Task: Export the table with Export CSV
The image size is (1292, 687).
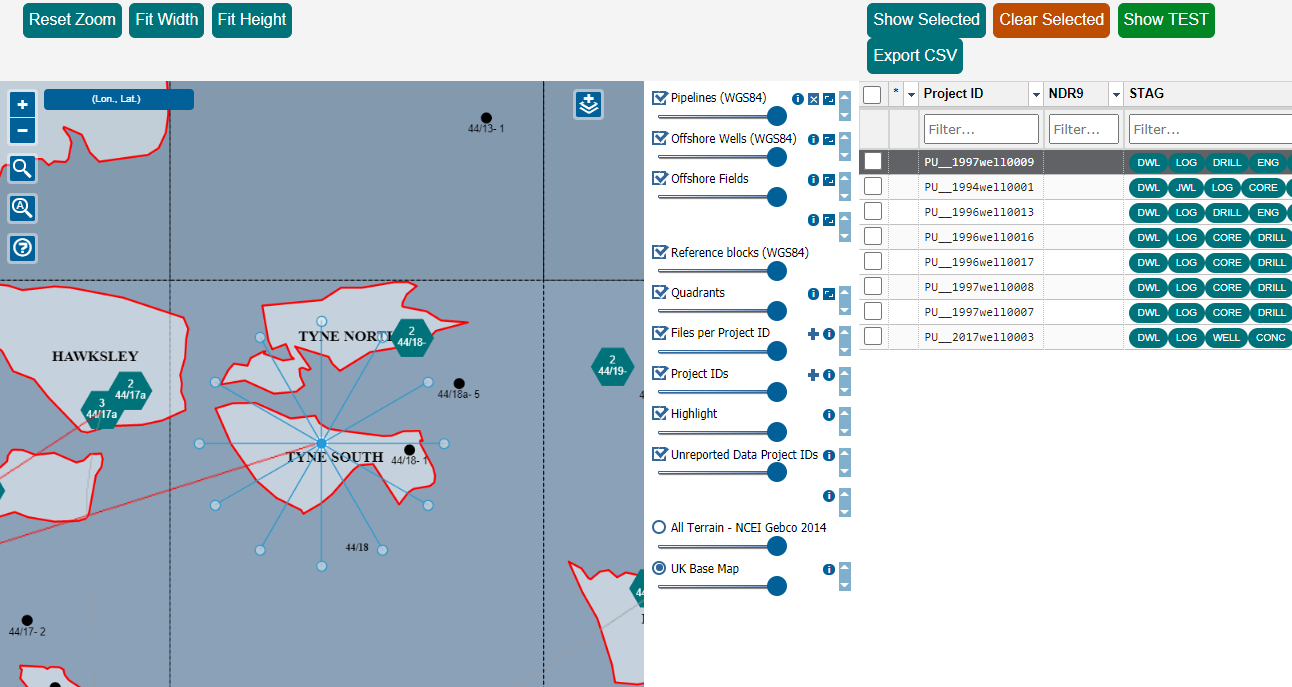Action: (x=914, y=56)
